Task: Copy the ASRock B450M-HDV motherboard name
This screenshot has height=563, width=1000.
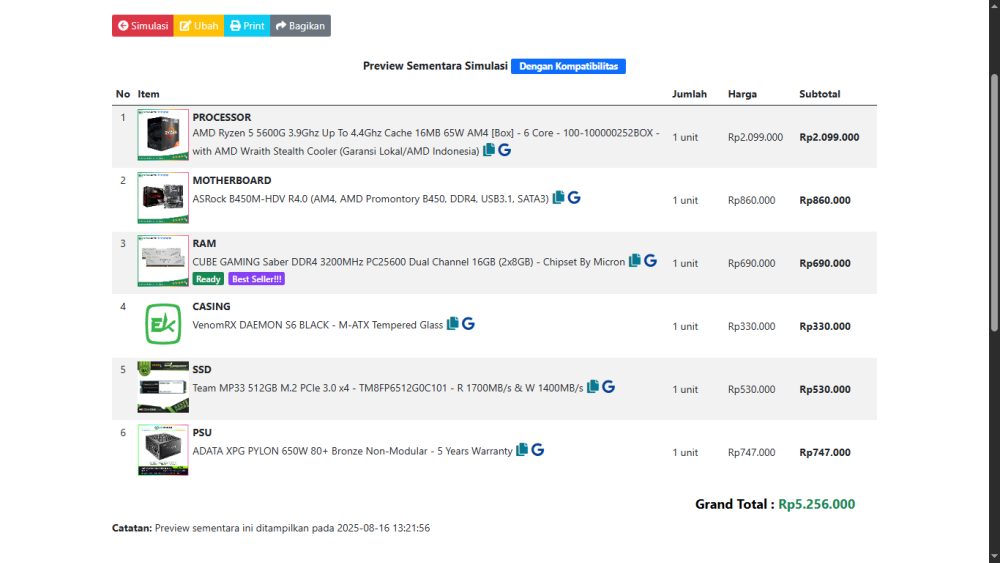Action: (x=559, y=198)
